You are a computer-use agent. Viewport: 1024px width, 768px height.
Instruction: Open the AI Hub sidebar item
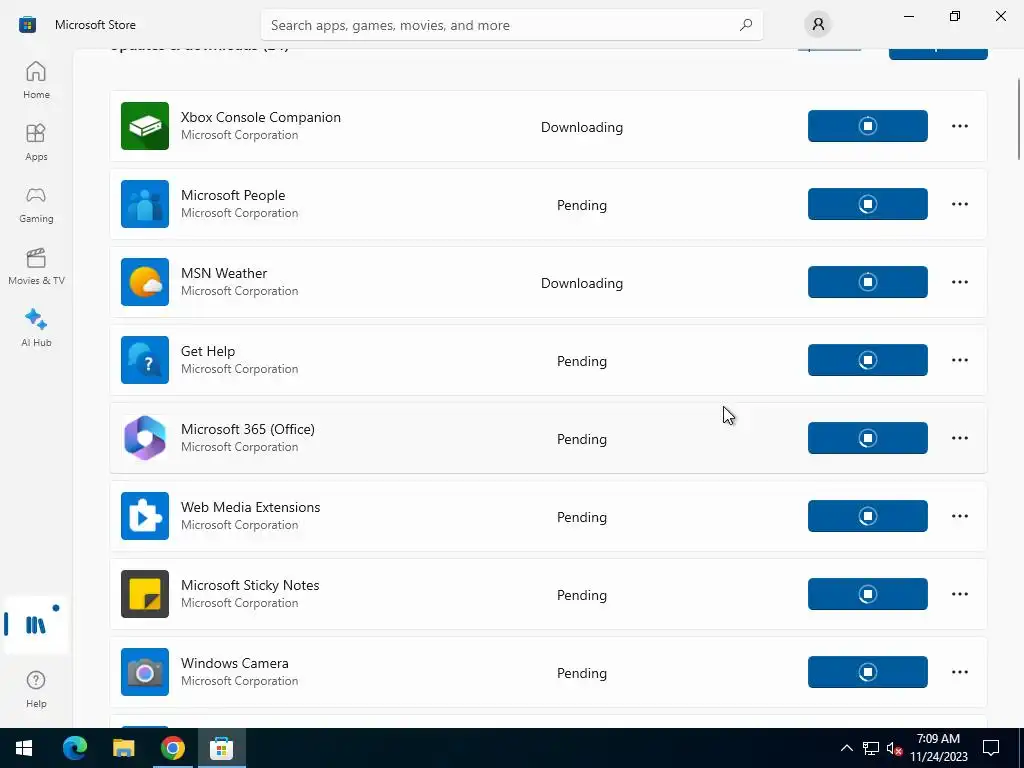pyautogui.click(x=36, y=328)
